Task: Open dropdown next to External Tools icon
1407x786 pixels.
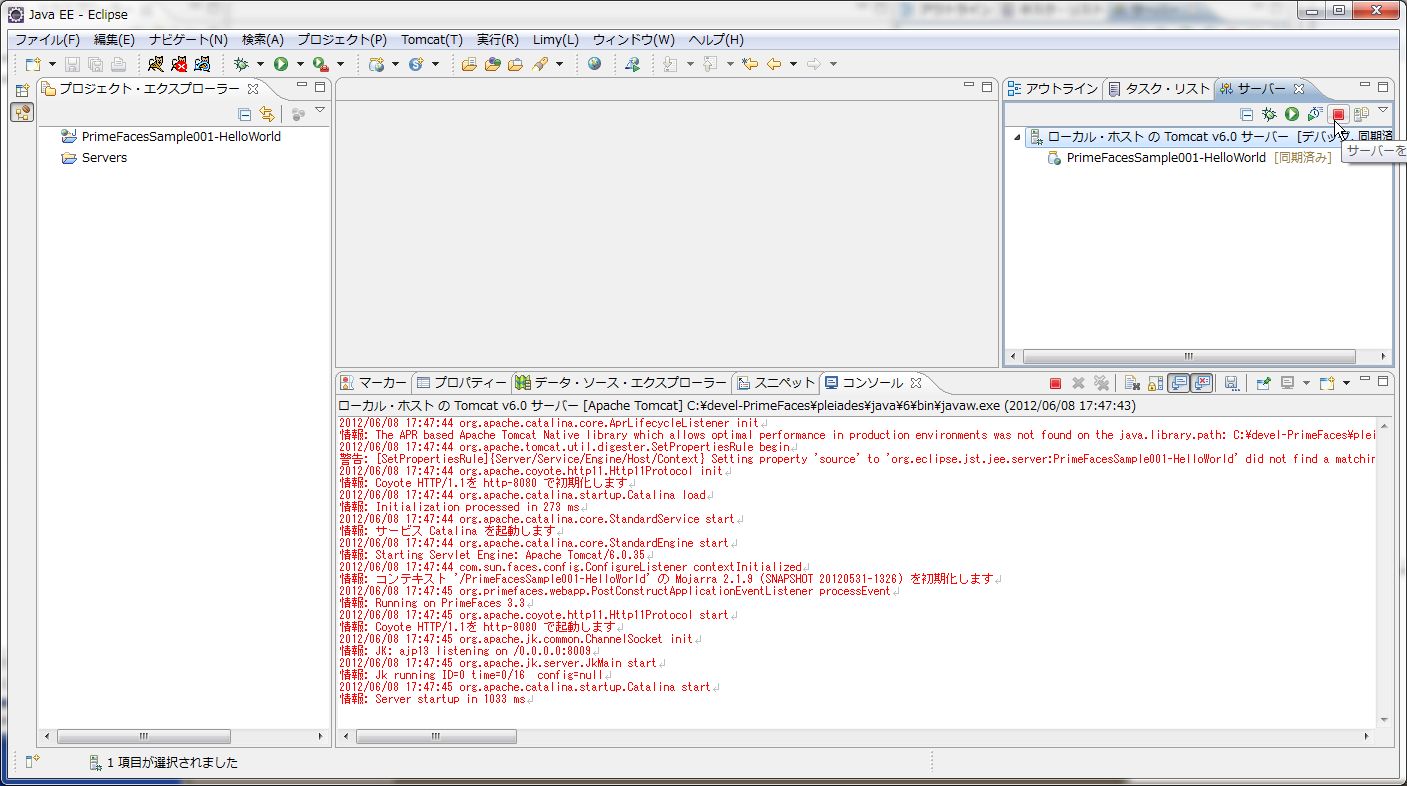Action: point(340,64)
